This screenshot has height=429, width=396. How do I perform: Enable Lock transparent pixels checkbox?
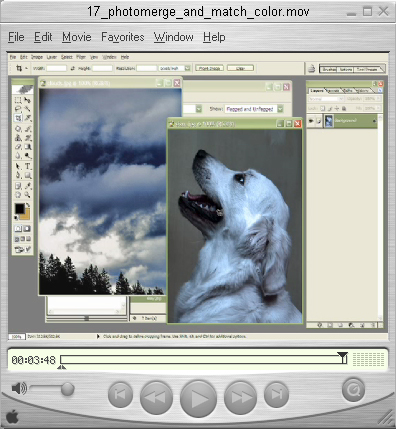tap(322, 108)
